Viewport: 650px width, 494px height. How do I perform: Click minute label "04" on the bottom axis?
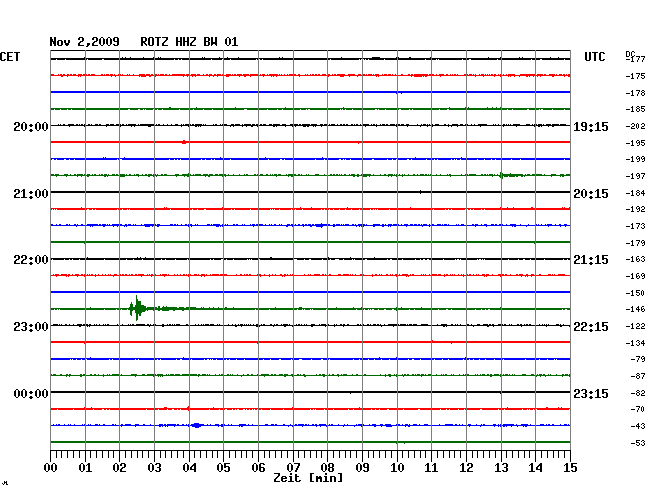coord(189,467)
